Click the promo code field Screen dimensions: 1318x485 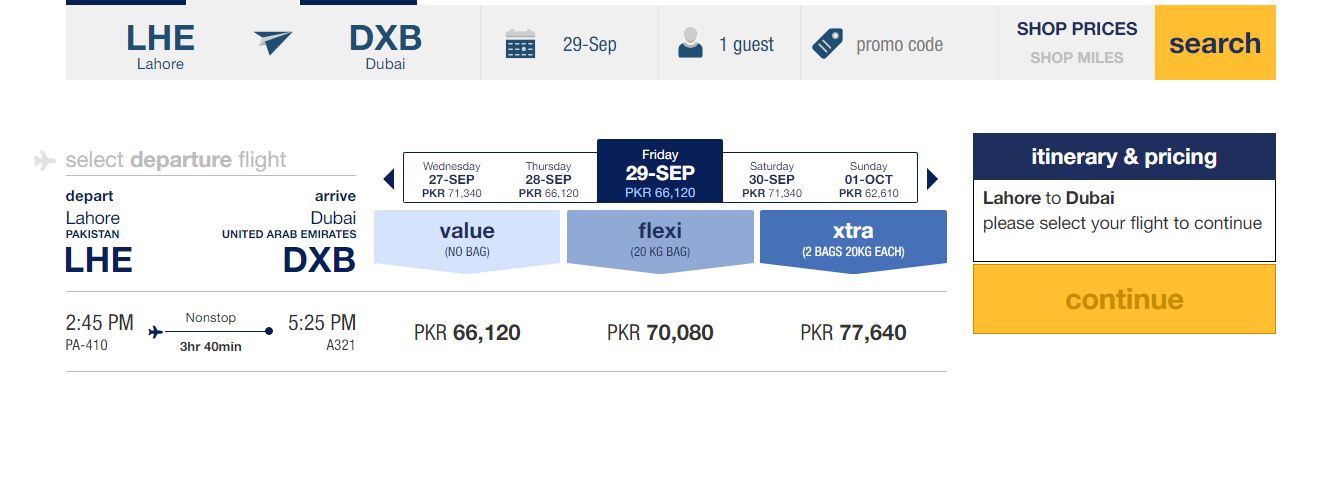click(x=900, y=45)
